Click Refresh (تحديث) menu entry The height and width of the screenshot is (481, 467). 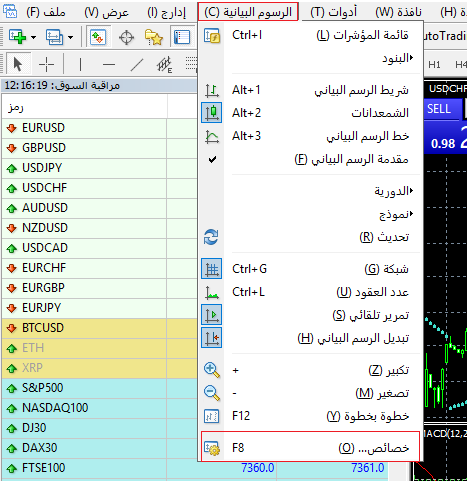point(311,237)
